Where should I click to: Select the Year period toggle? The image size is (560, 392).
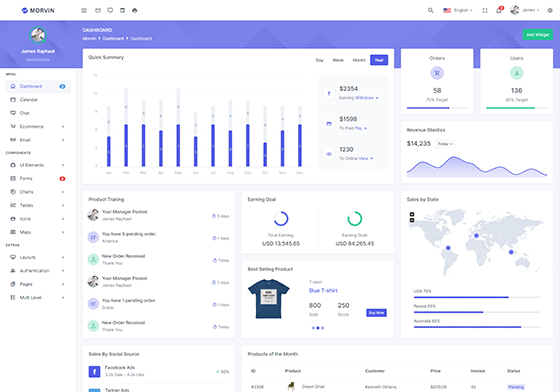[x=379, y=60]
